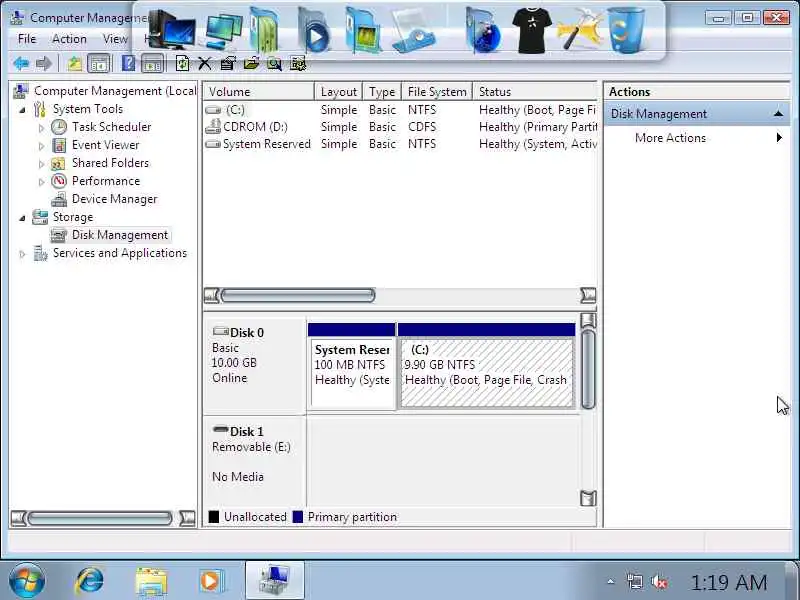Click the Open folder toolbar icon
The width and height of the screenshot is (800, 600).
point(251,64)
